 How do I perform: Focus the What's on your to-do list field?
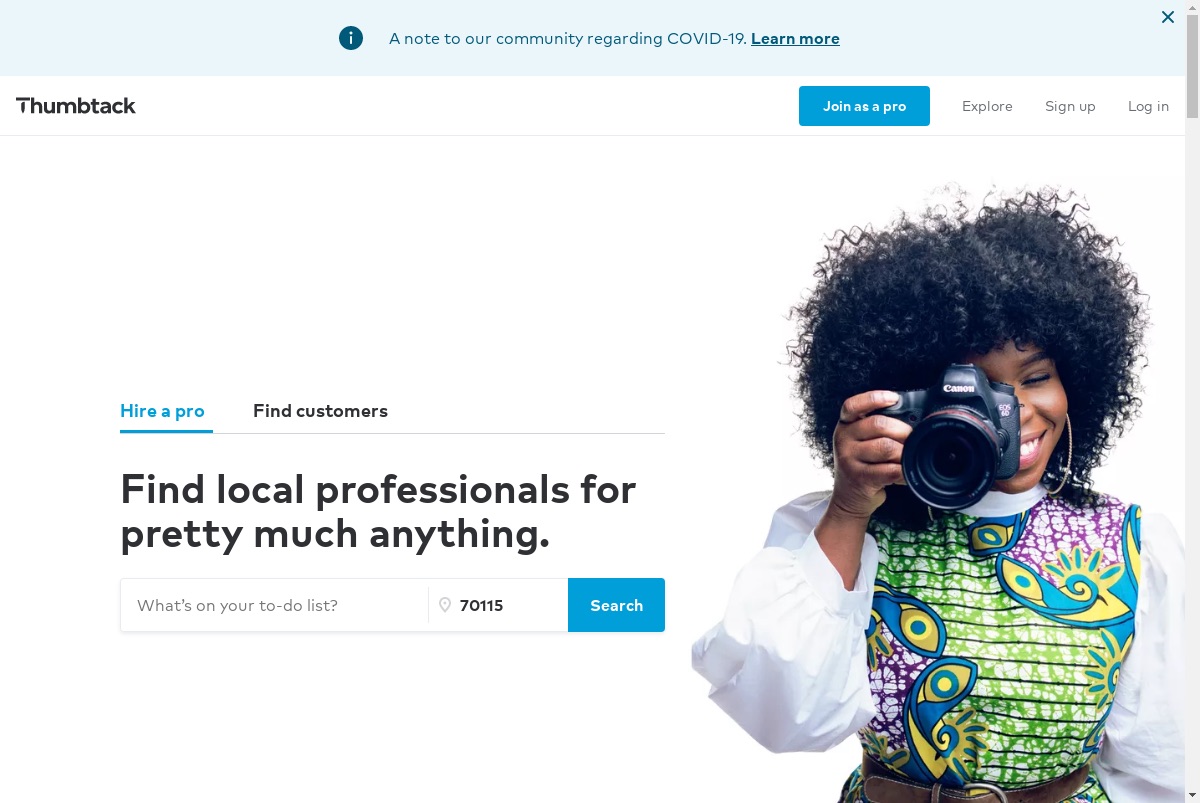tap(275, 605)
